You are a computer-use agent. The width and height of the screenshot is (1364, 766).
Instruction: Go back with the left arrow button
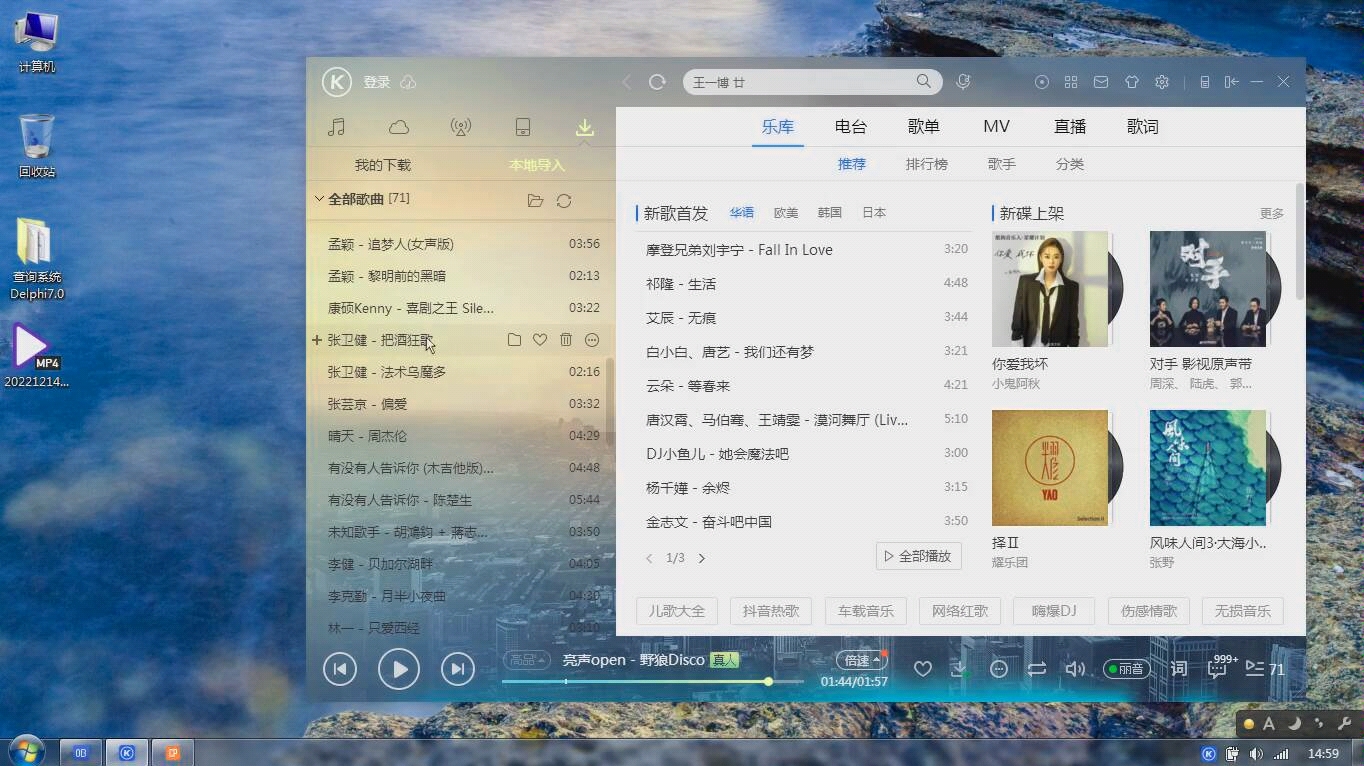pyautogui.click(x=627, y=82)
